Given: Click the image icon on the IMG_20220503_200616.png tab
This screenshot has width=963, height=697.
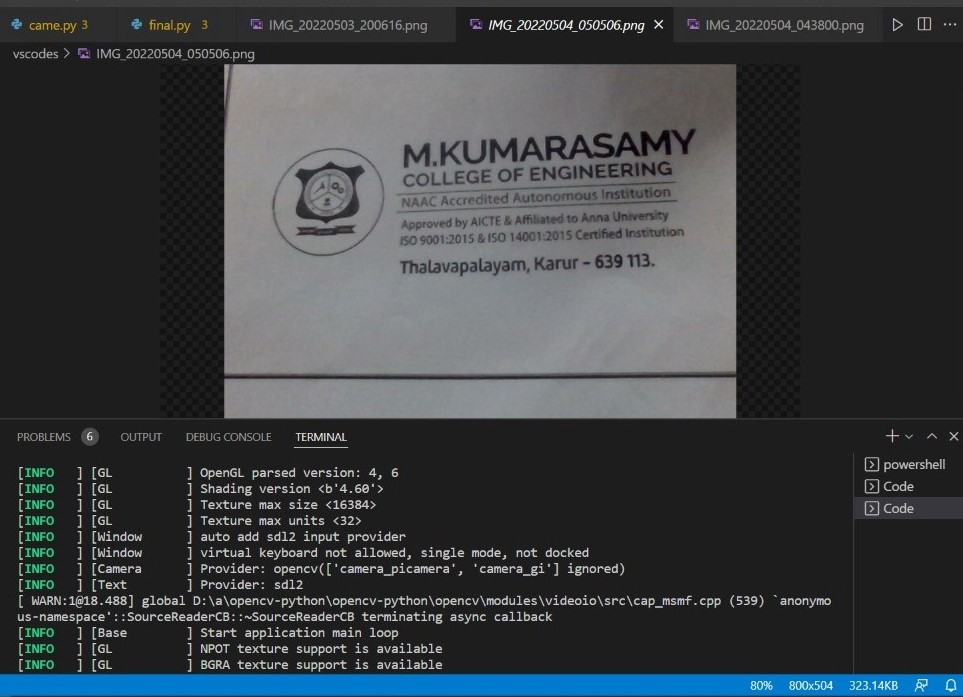Looking at the screenshot, I should [257, 25].
